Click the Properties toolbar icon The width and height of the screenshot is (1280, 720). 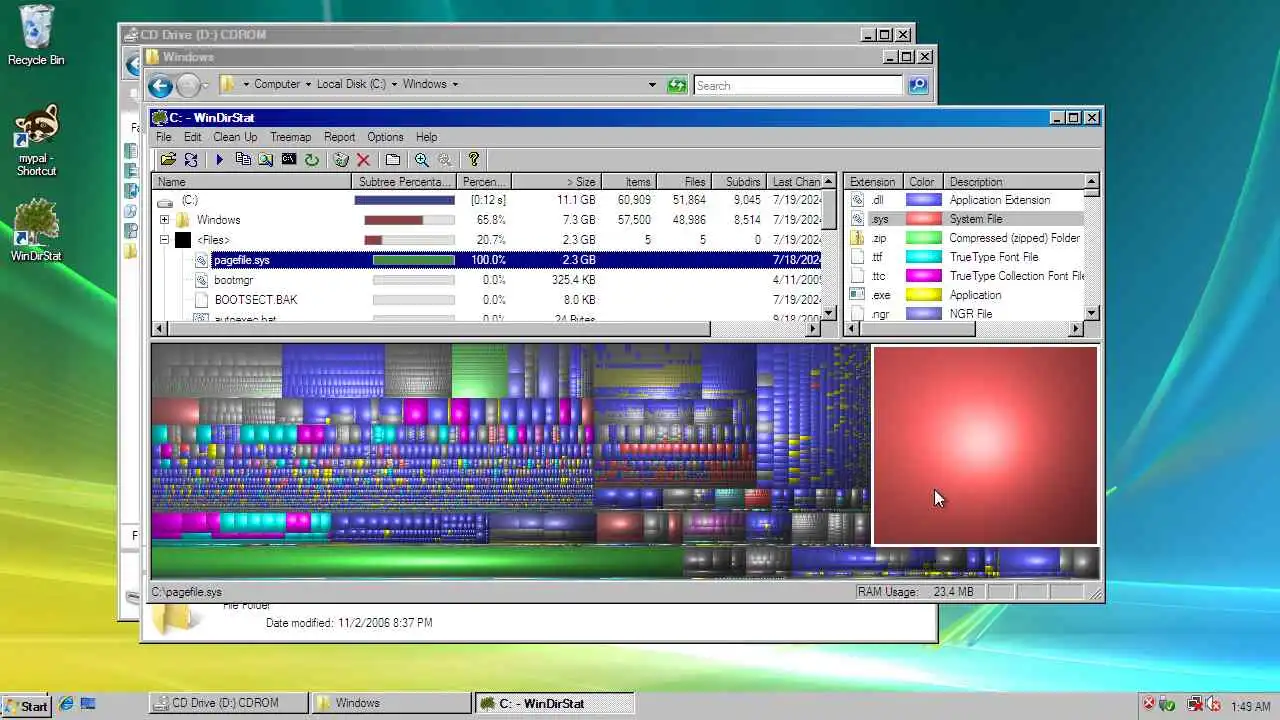393,159
